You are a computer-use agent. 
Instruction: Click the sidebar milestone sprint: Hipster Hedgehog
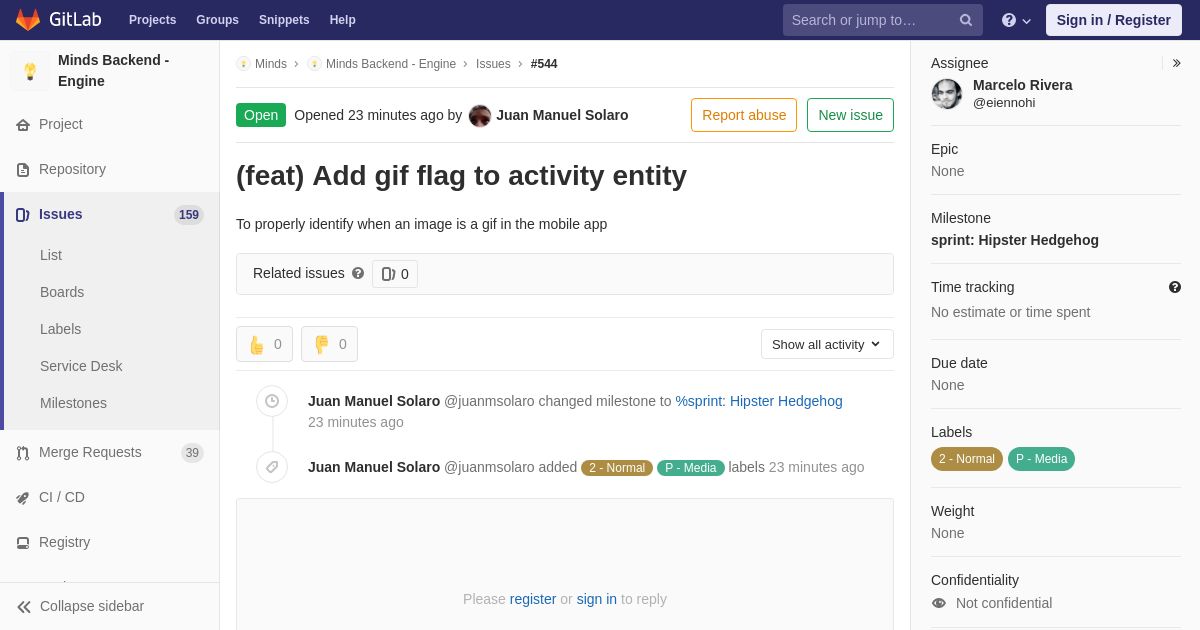tap(1015, 240)
